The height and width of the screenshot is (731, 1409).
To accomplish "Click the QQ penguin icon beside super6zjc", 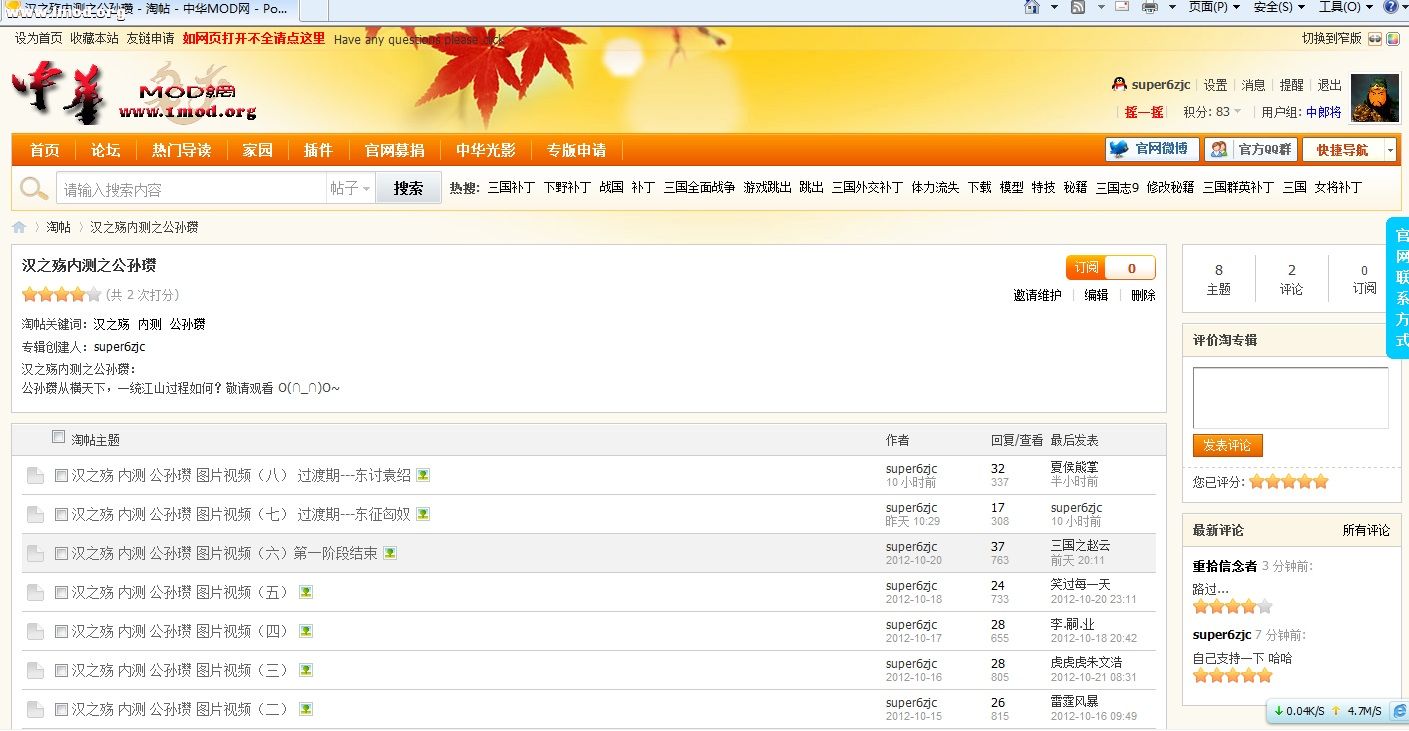I will tap(1119, 85).
